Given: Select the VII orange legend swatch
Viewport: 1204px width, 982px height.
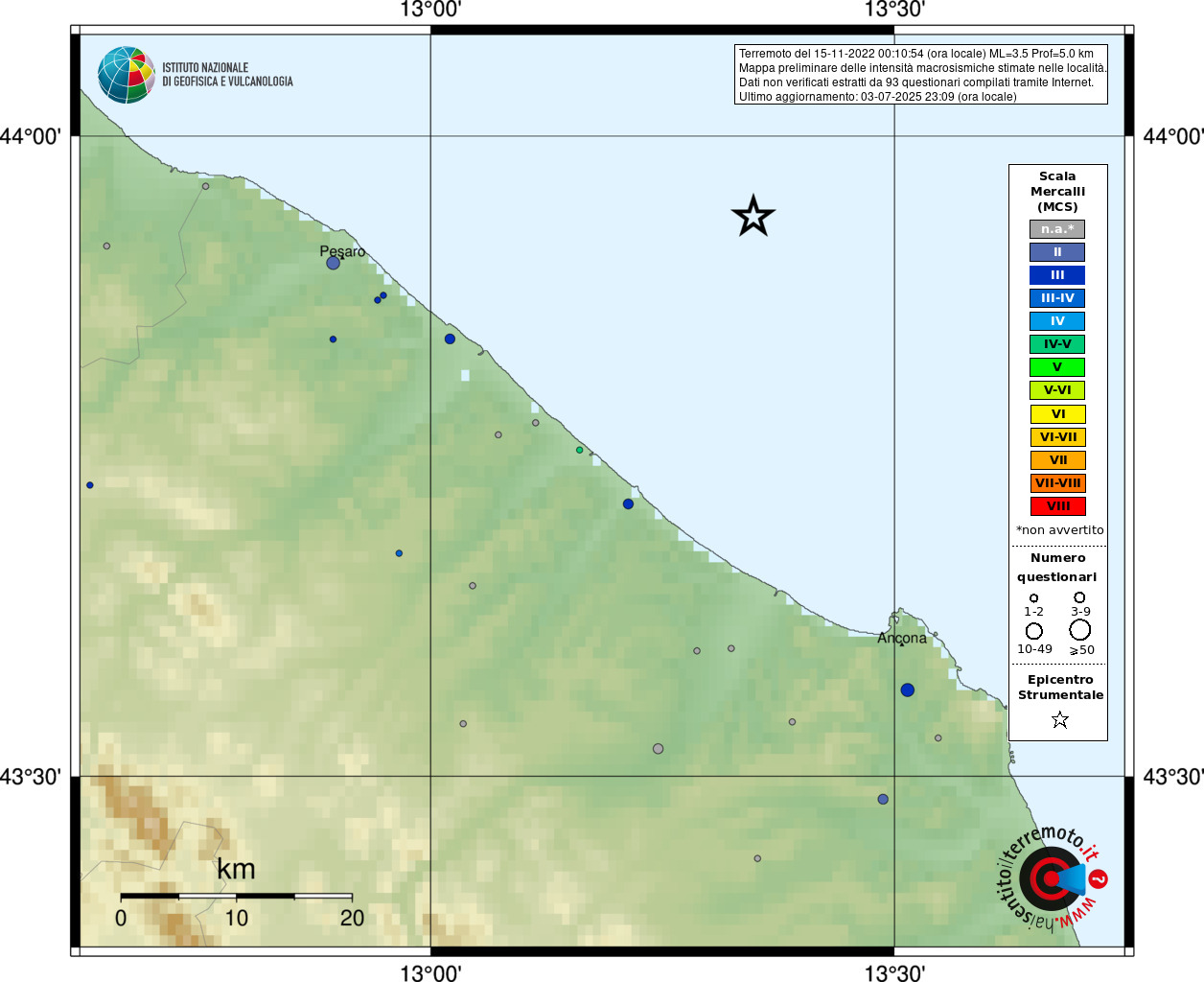Looking at the screenshot, I should (1057, 460).
